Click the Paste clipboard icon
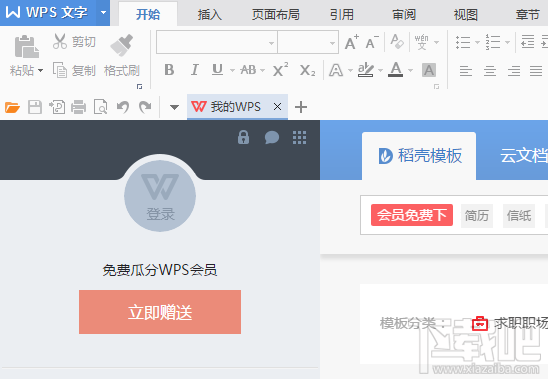The width and height of the screenshot is (548, 379). 27,47
